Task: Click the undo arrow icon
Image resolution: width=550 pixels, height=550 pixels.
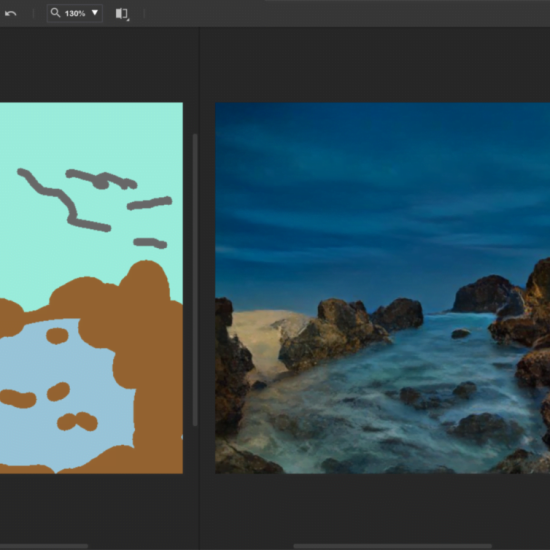Action: pyautogui.click(x=11, y=14)
